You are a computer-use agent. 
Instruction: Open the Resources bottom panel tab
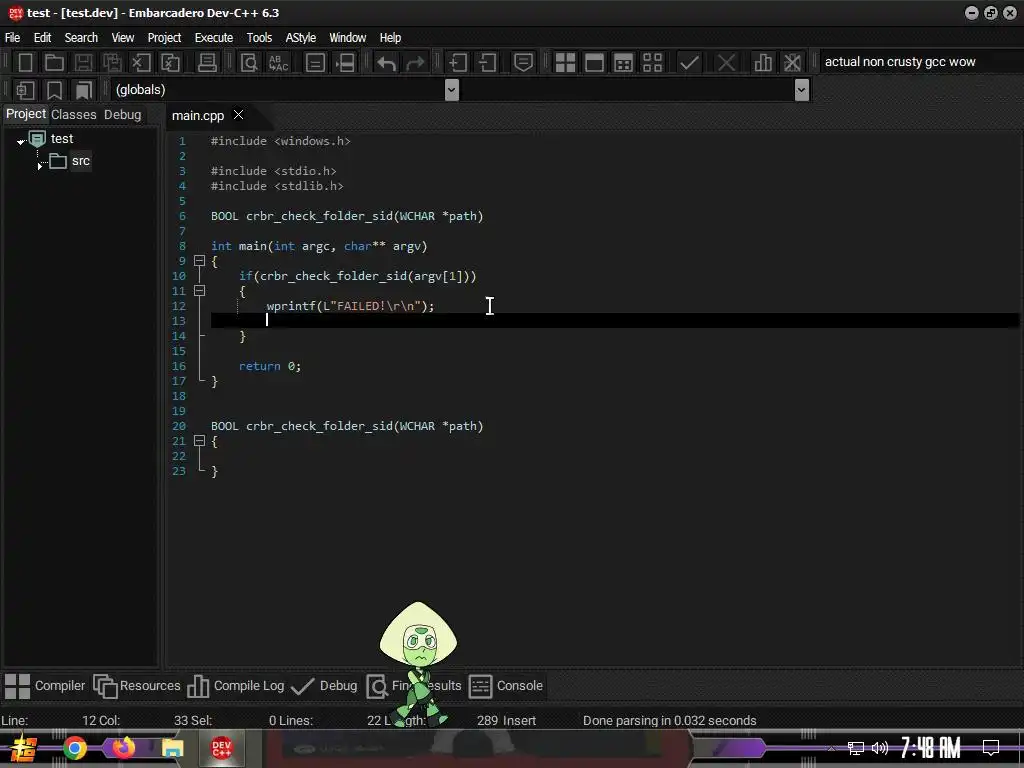pyautogui.click(x=136, y=686)
